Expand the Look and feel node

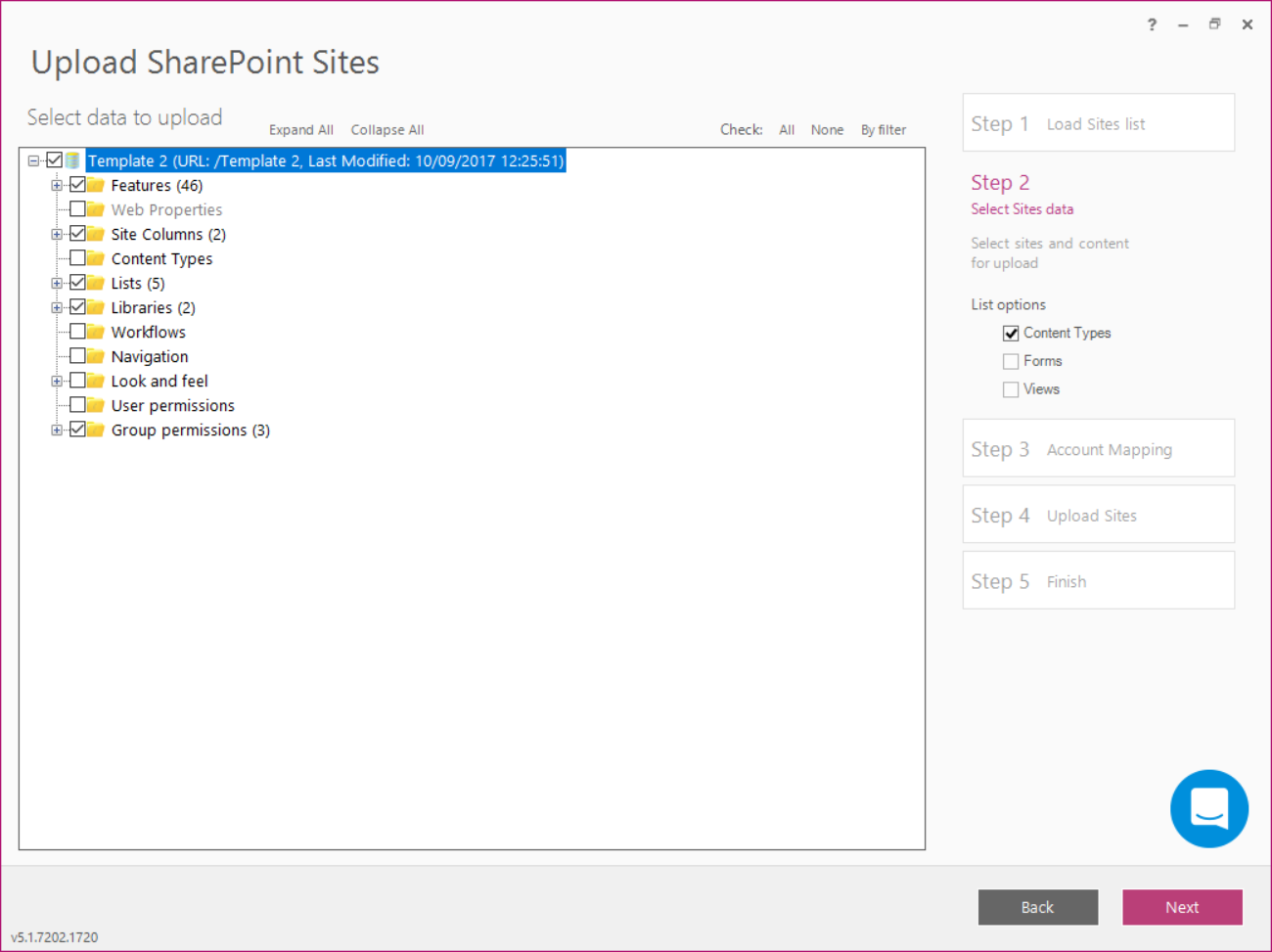[57, 381]
